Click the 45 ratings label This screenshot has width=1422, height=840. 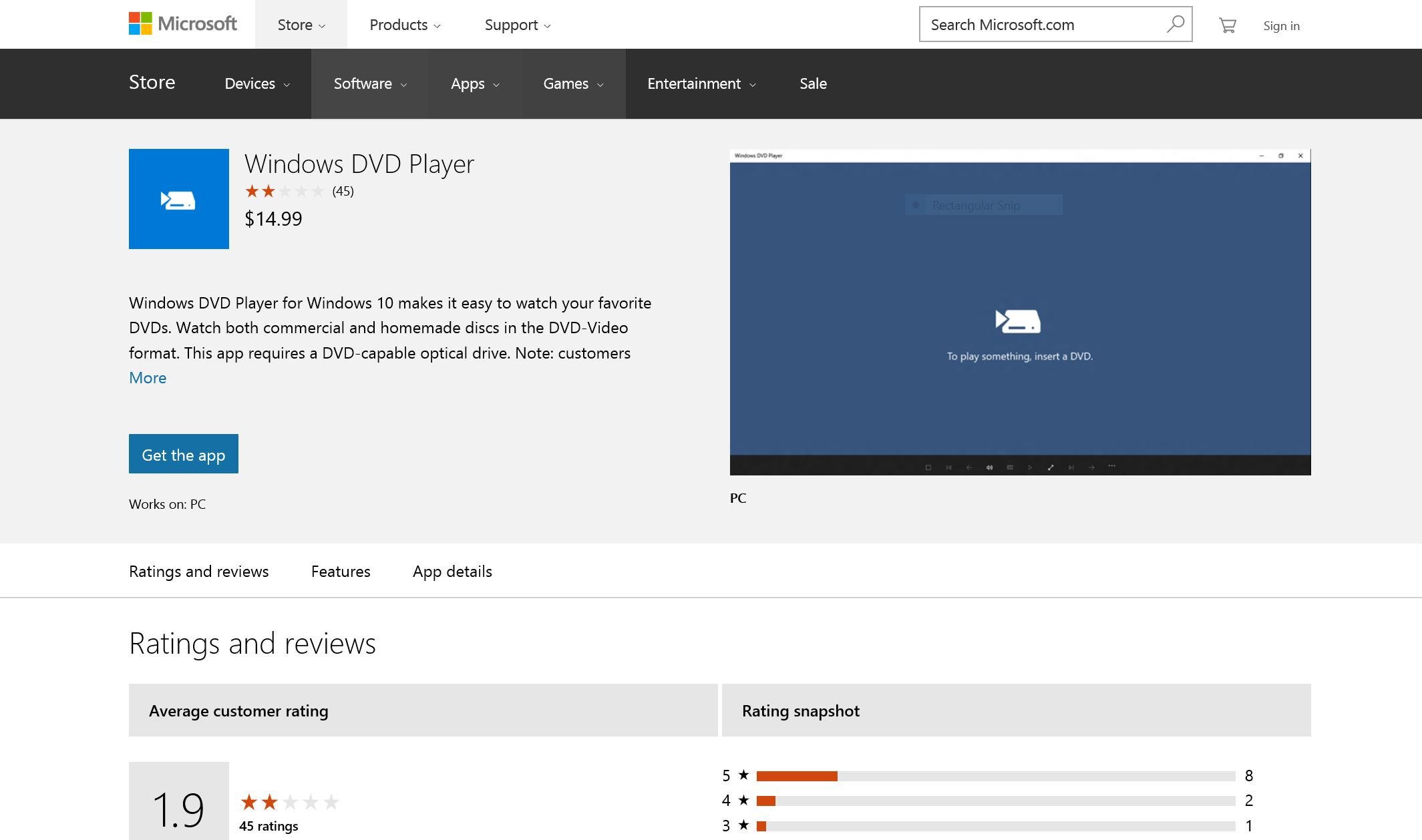click(269, 826)
